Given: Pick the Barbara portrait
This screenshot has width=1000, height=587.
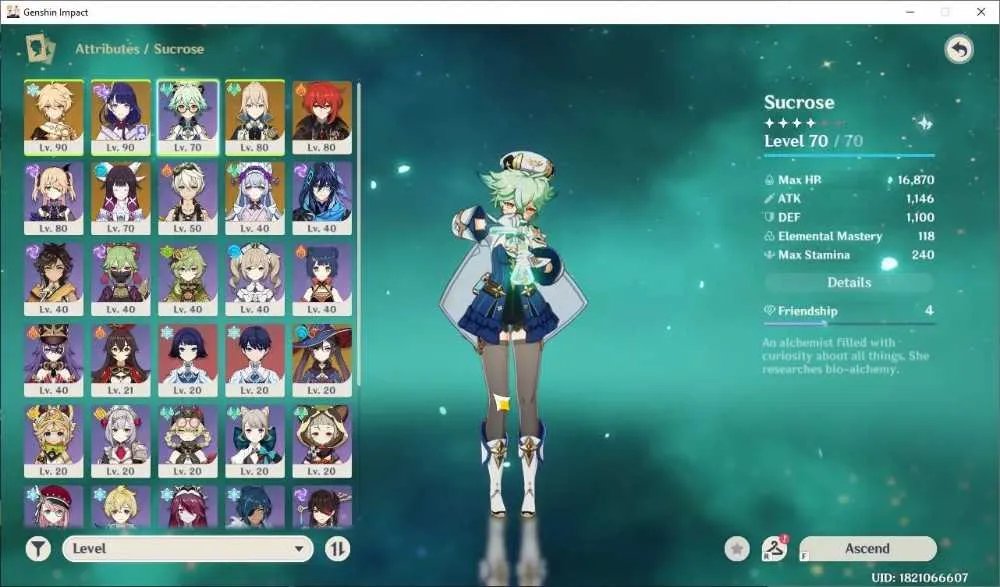Looking at the screenshot, I should tap(254, 279).
